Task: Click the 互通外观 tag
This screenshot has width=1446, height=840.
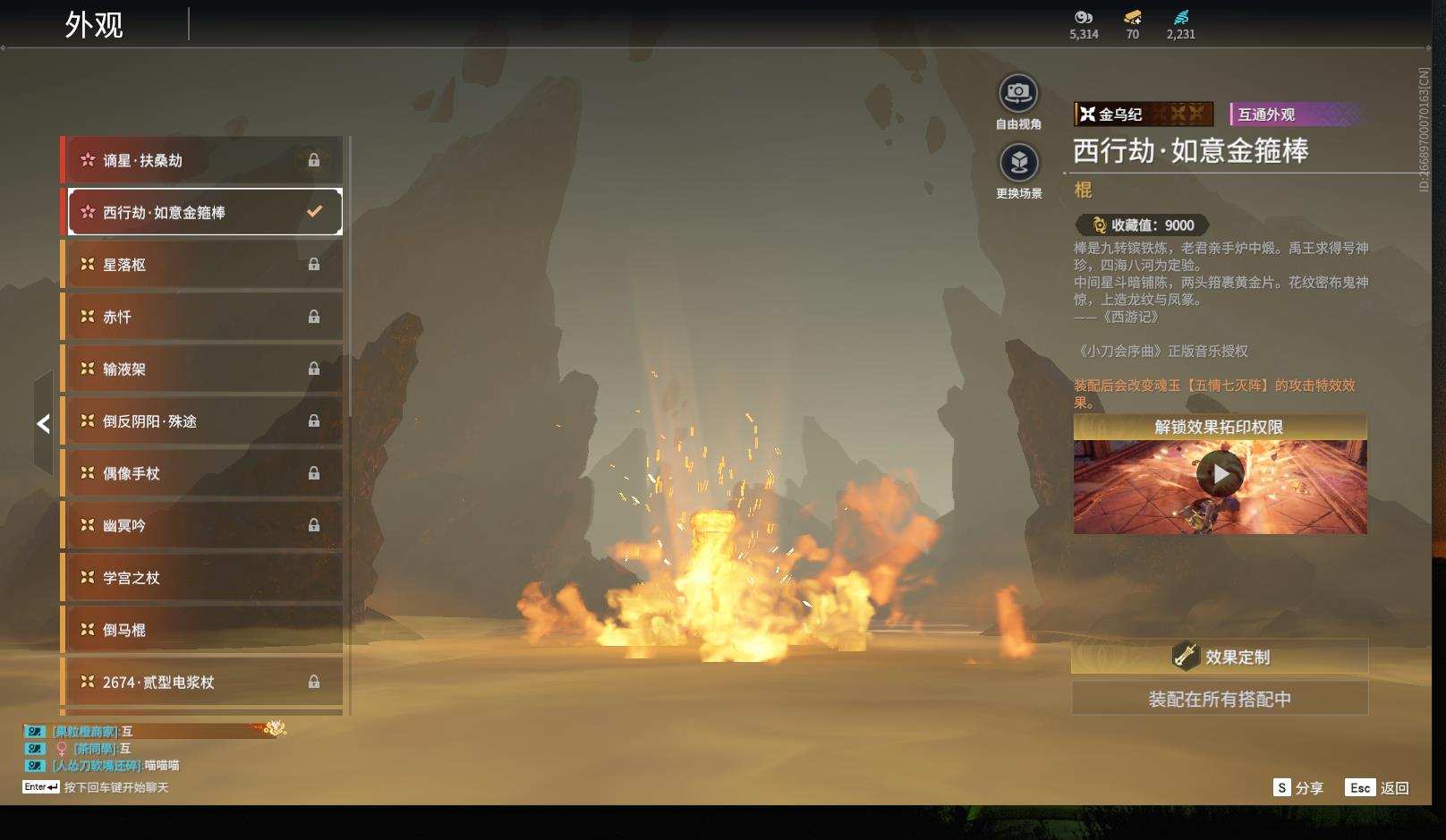Action: (1297, 115)
